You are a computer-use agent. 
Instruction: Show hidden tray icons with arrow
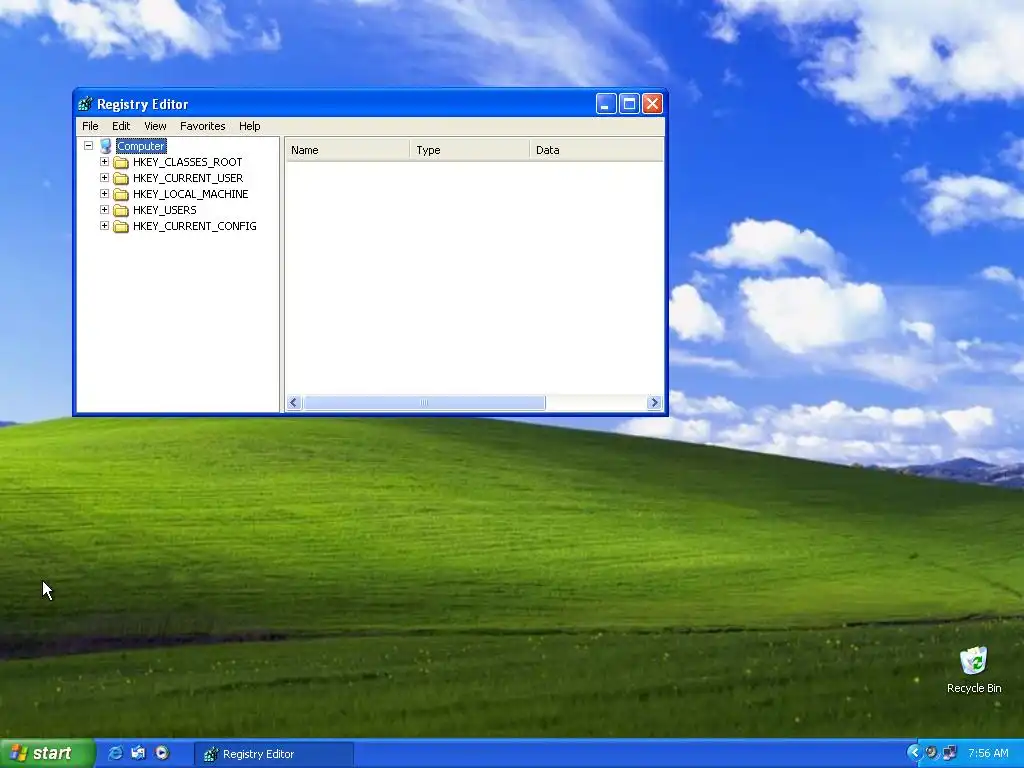914,753
